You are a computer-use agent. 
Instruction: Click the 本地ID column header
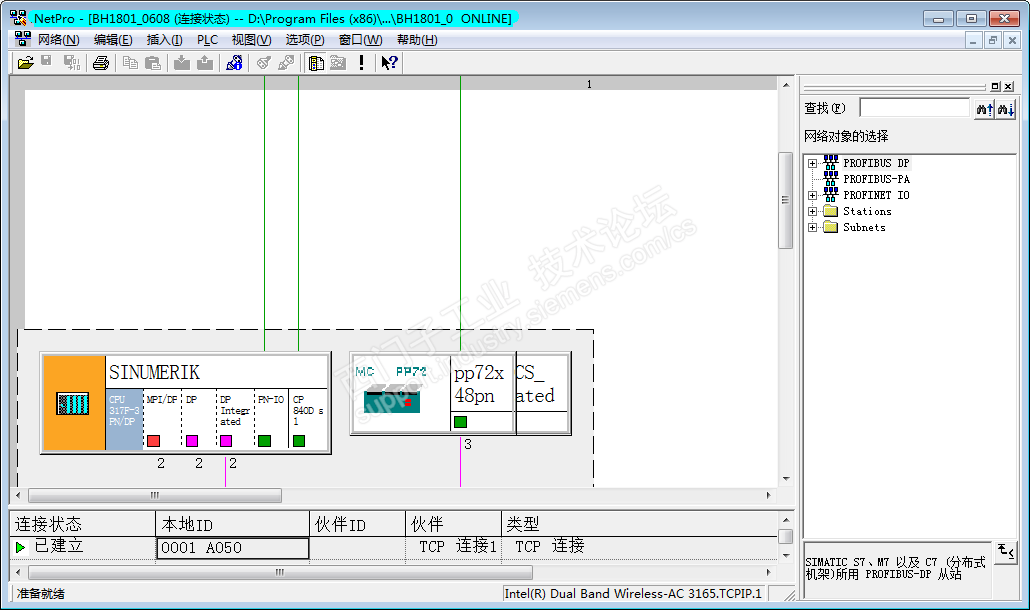tap(233, 524)
